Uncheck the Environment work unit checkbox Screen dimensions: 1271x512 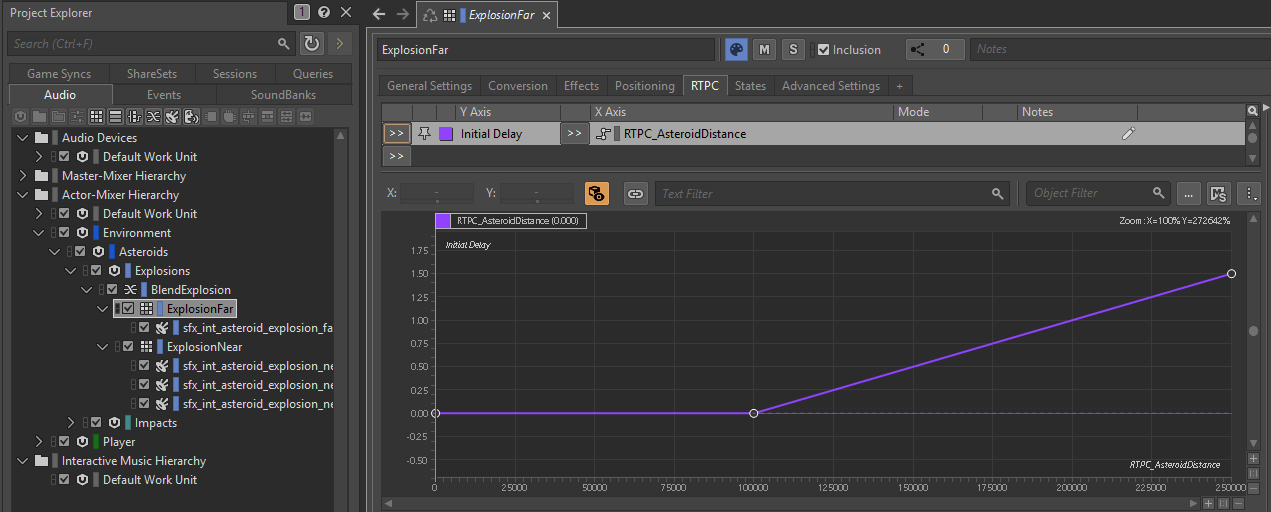point(65,233)
